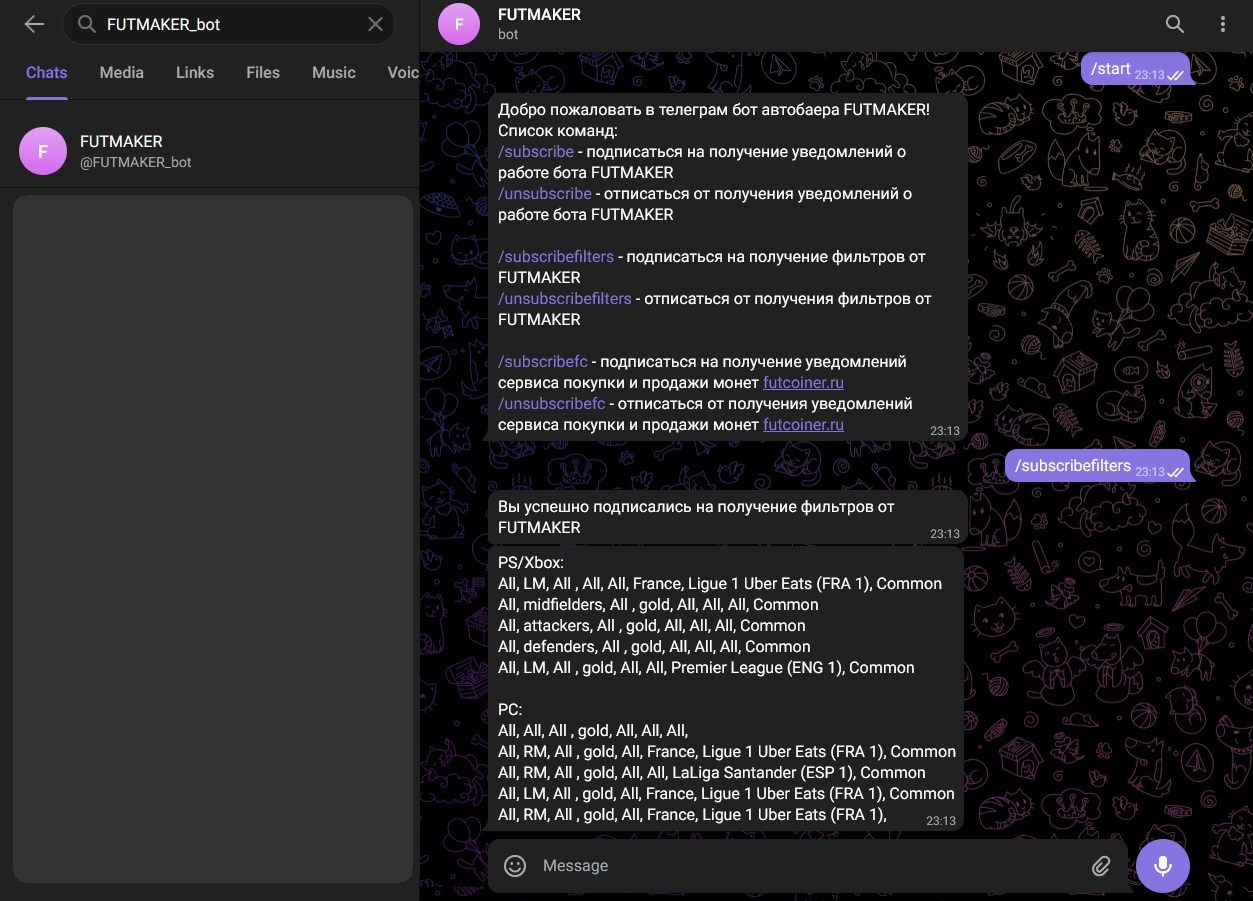Open the three-dot chat options menu
The width and height of the screenshot is (1253, 901).
tap(1222, 24)
